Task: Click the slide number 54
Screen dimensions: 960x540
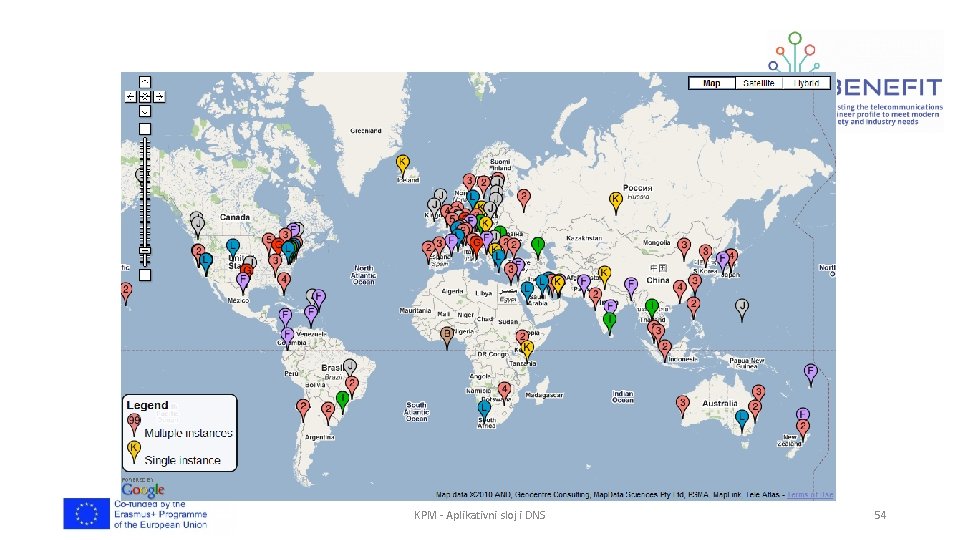Action: click(x=880, y=516)
